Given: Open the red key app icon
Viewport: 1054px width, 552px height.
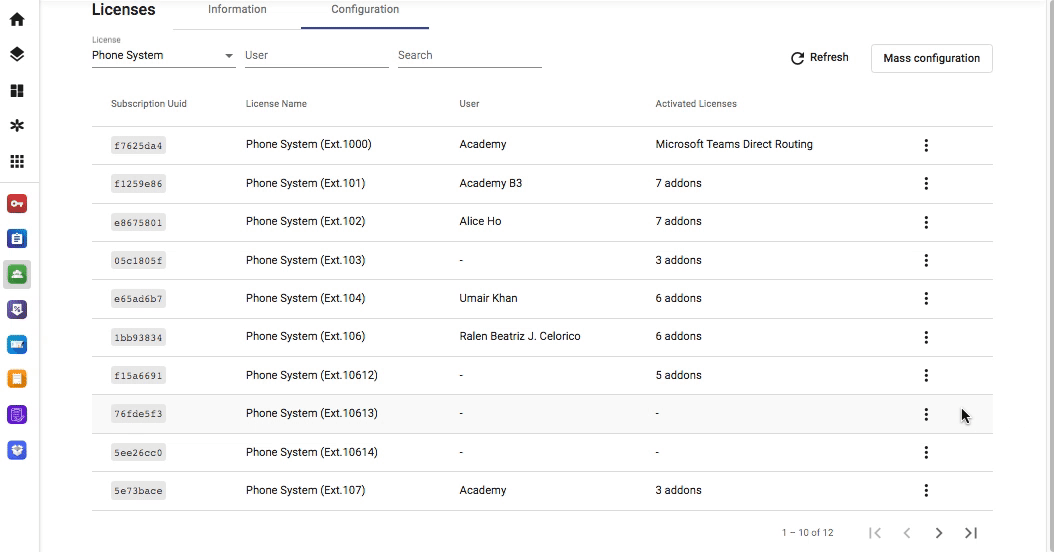Looking at the screenshot, I should (17, 204).
